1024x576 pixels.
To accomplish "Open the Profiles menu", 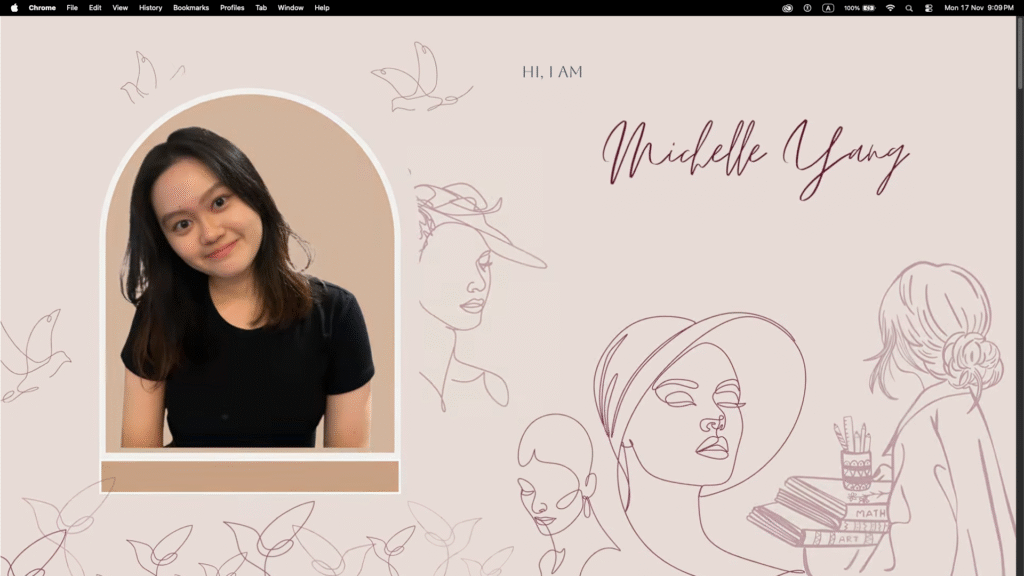I will pos(232,7).
